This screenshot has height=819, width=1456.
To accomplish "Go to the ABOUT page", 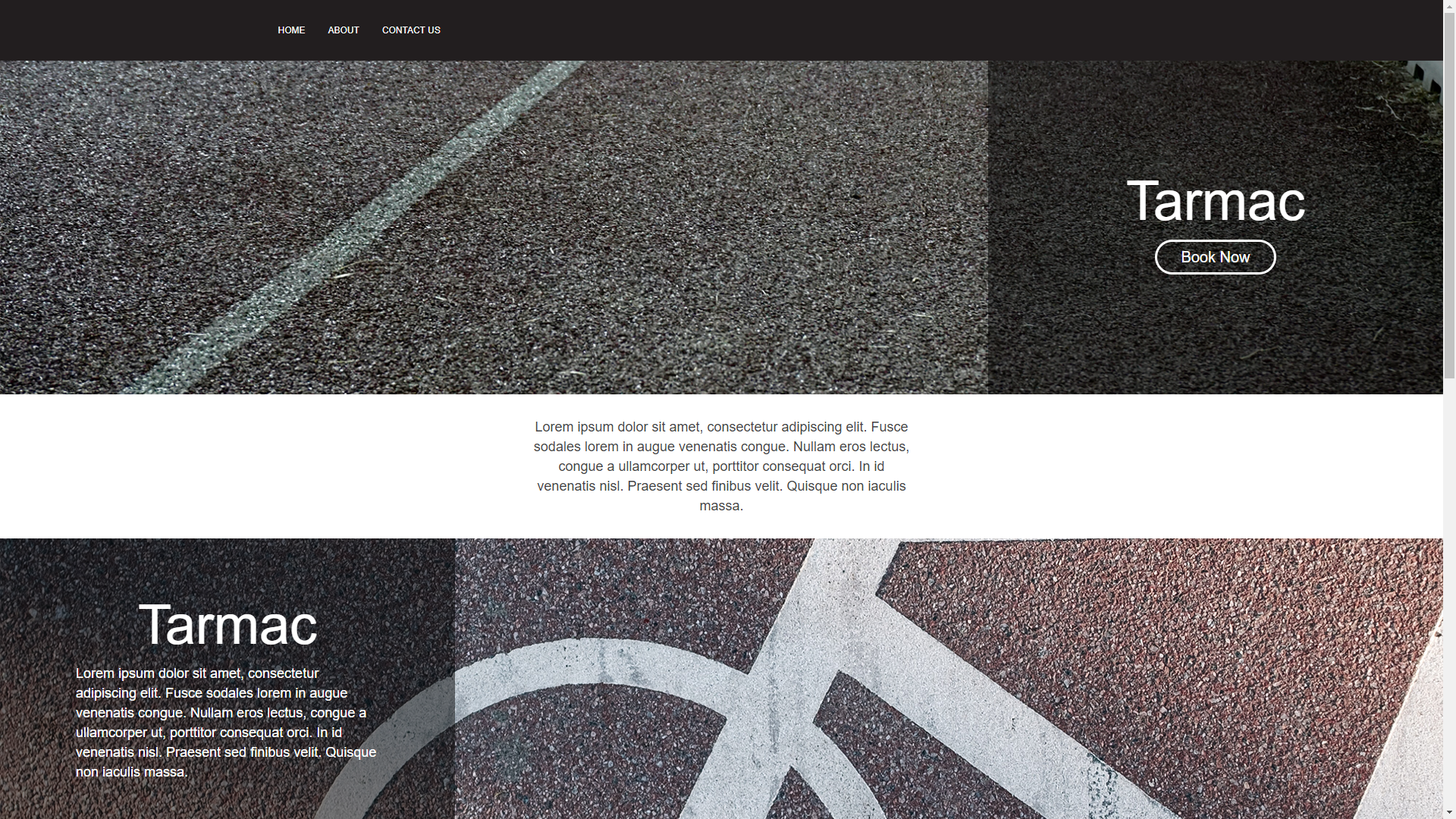I will (x=343, y=30).
